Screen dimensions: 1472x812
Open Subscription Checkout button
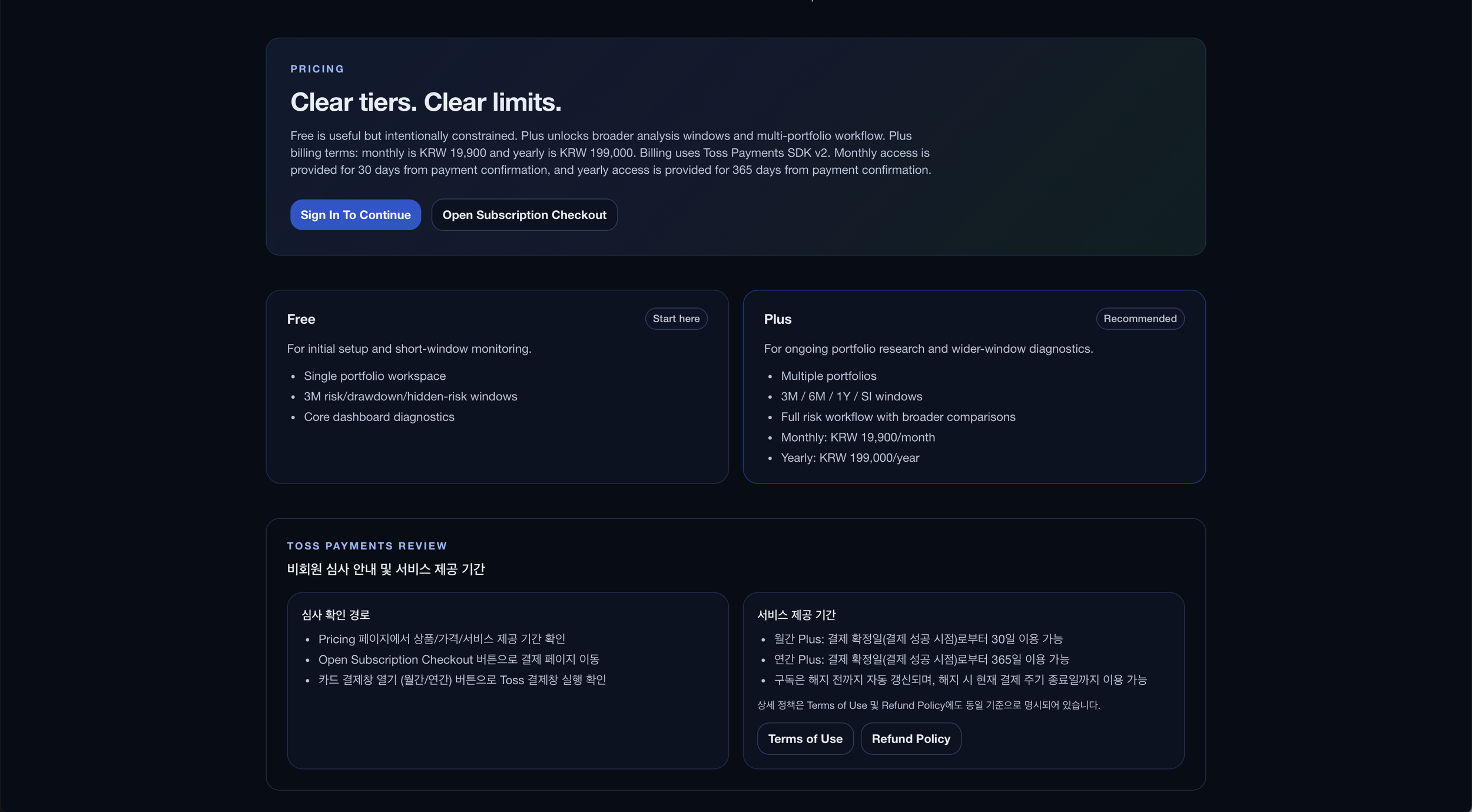pos(524,215)
